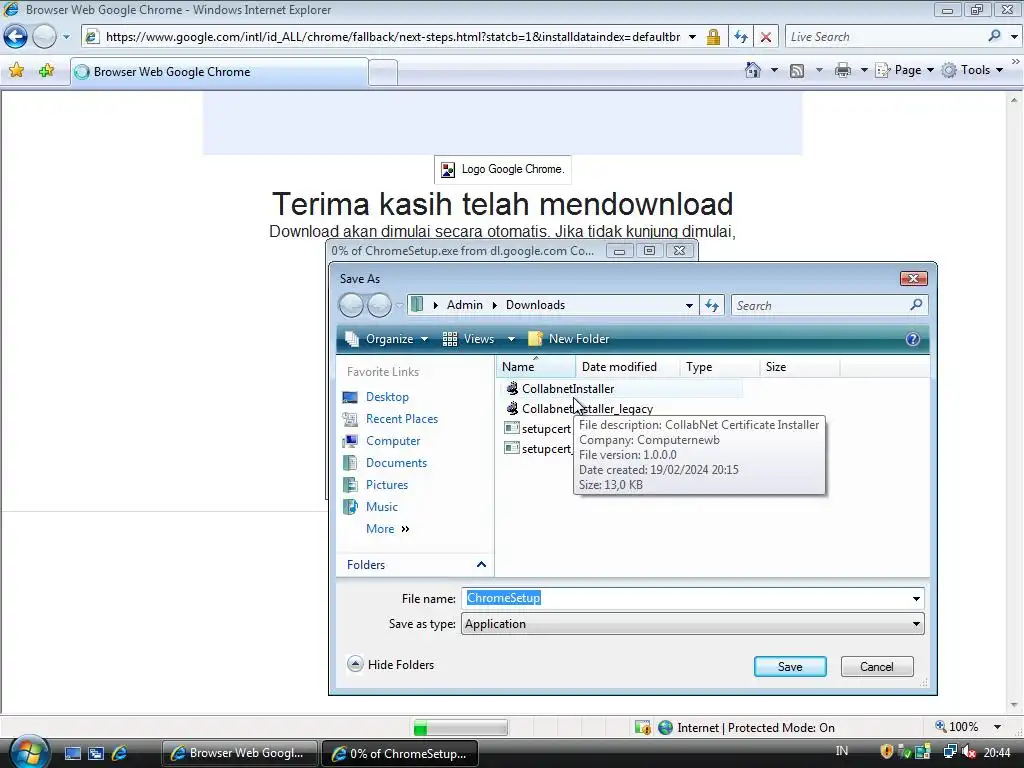Select Browser Web Google Chrome tab
Viewport: 1024px width, 768px height.
click(x=219, y=72)
